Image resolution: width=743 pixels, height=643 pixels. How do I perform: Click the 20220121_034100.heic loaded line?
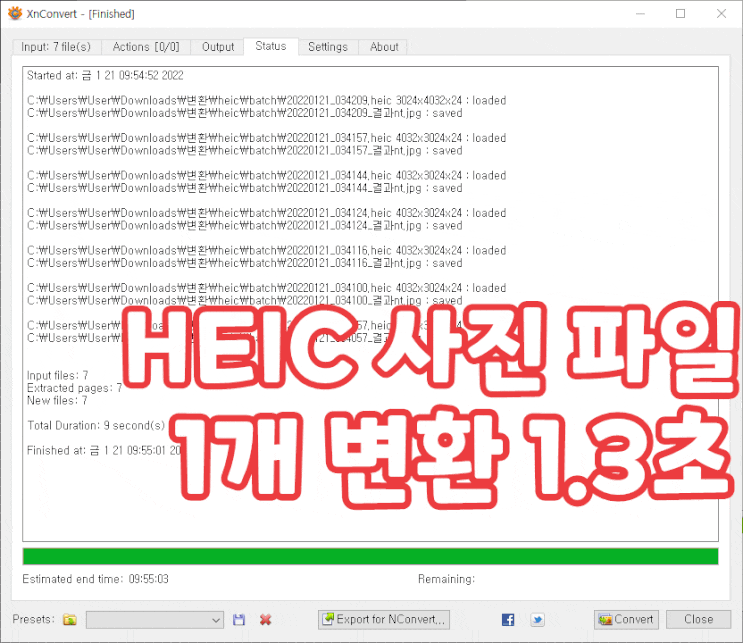pos(267,288)
